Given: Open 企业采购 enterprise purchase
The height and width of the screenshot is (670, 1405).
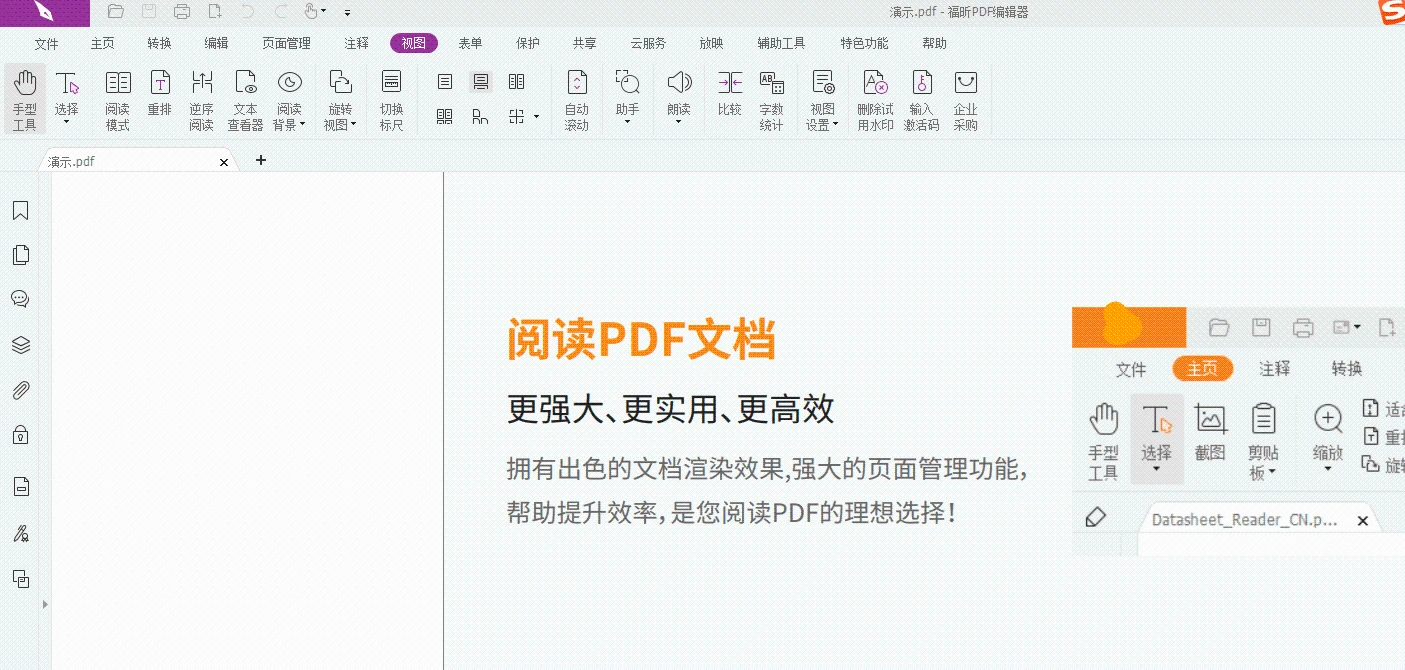Looking at the screenshot, I should click(x=965, y=101).
